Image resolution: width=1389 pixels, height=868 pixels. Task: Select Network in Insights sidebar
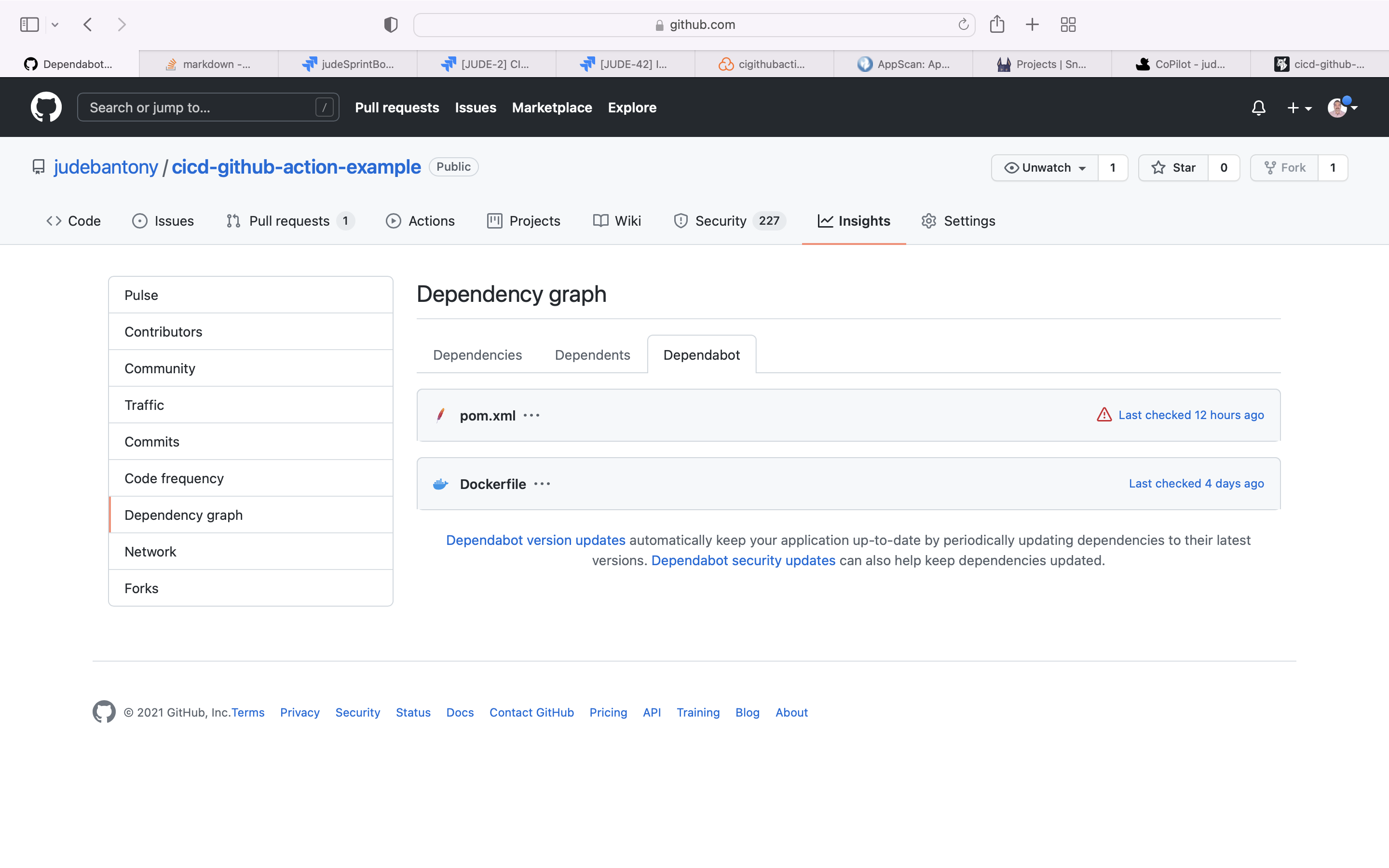(x=150, y=552)
